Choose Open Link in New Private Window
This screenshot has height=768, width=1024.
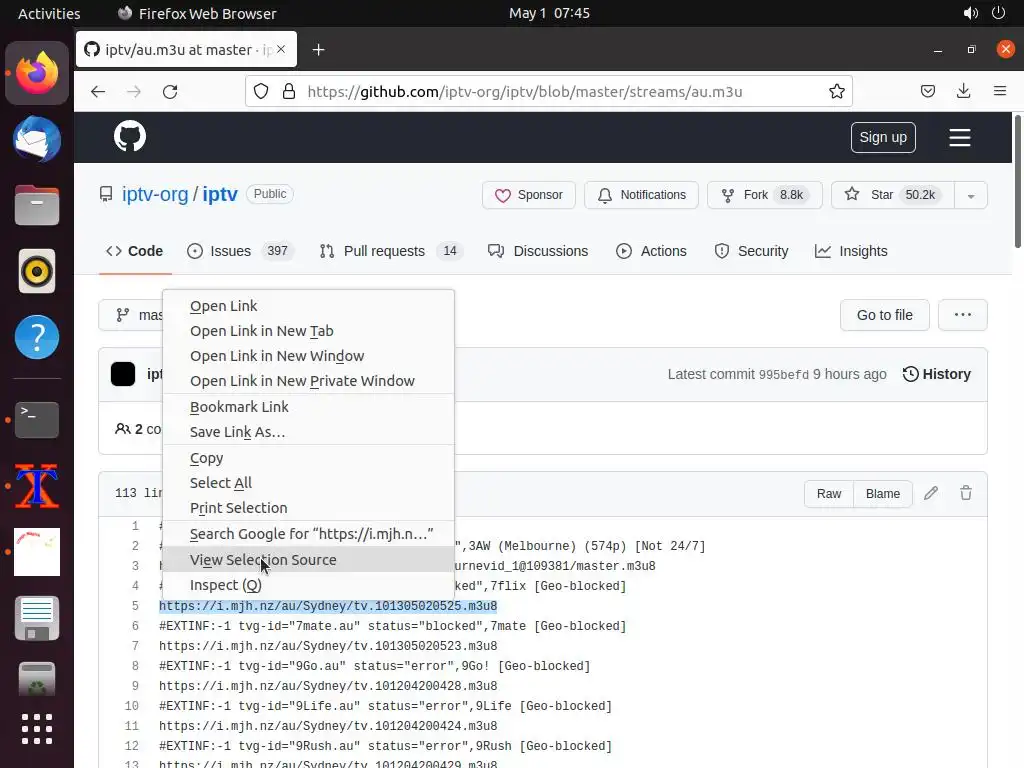coord(308,381)
